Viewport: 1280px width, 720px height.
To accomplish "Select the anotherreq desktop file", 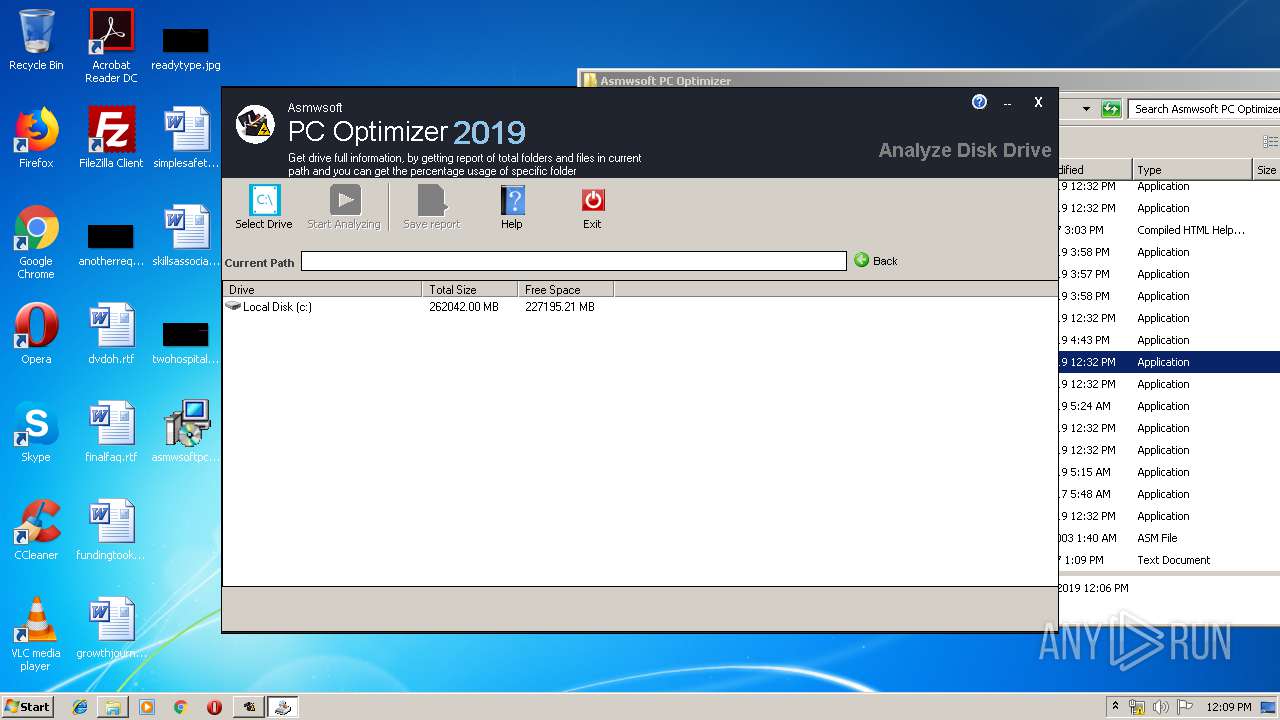I will 111,246.
